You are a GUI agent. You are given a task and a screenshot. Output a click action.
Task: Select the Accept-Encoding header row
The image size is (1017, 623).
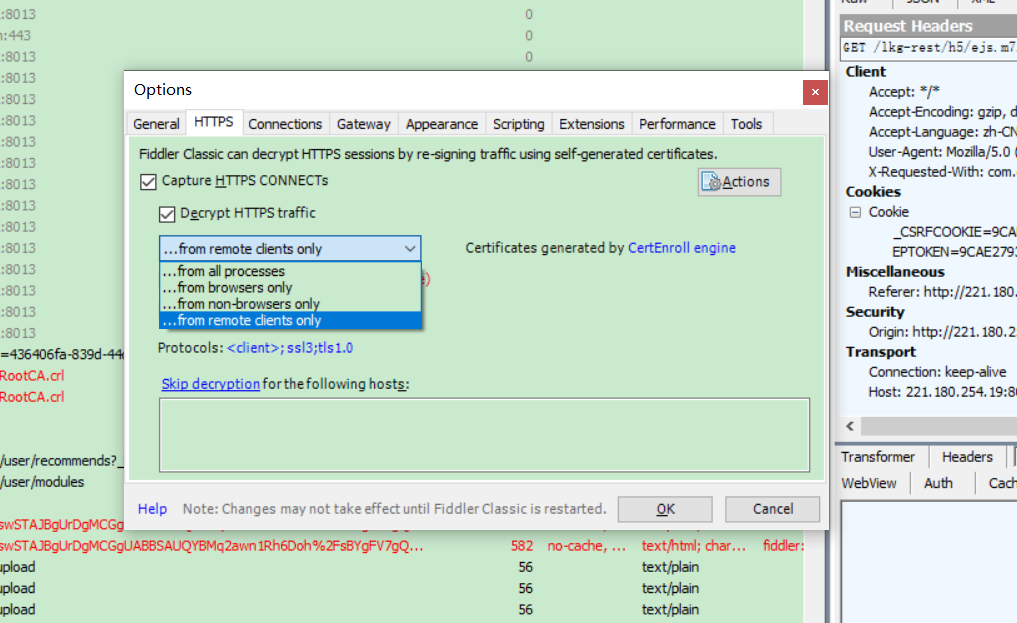pos(942,112)
